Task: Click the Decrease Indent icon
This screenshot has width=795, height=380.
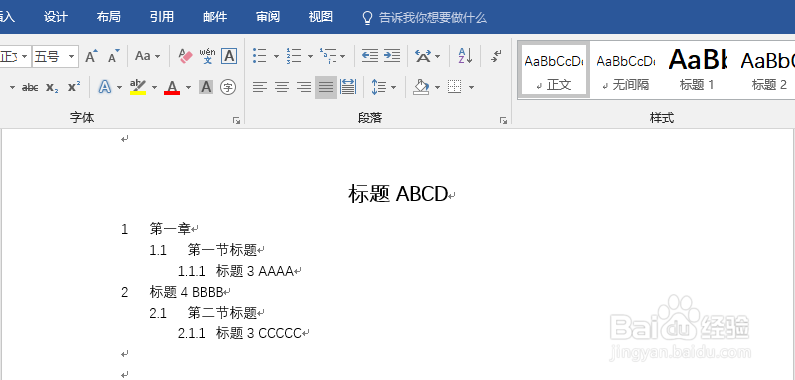Action: [370, 56]
